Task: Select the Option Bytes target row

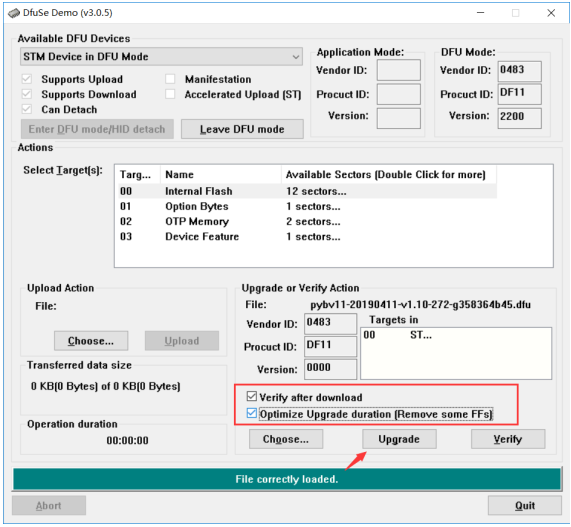Action: pyautogui.click(x=308, y=207)
